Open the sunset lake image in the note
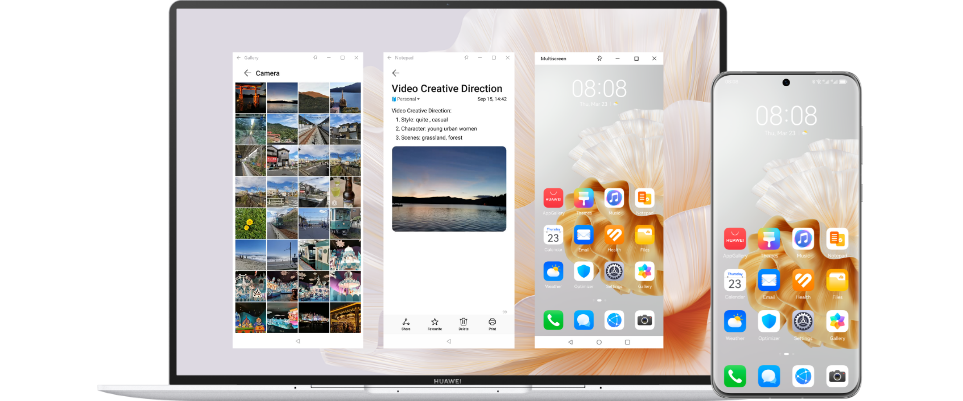Viewport: 963px width, 401px height. tap(448, 189)
